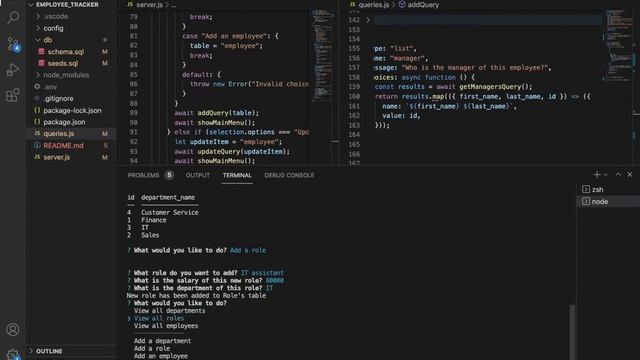Open the Run and Debug view
This screenshot has width=640, height=360.
(x=13, y=69)
